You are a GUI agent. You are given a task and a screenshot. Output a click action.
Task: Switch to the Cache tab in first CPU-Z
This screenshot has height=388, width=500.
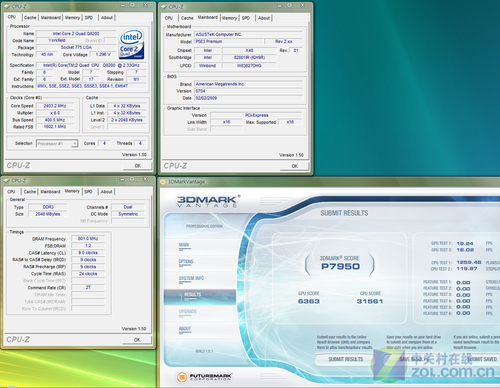click(x=30, y=18)
